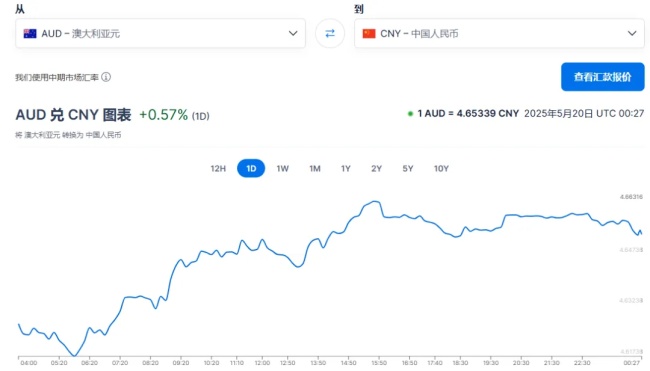The image size is (650, 371).
Task: Click the 15:50 time axis label
Action: tap(379, 363)
